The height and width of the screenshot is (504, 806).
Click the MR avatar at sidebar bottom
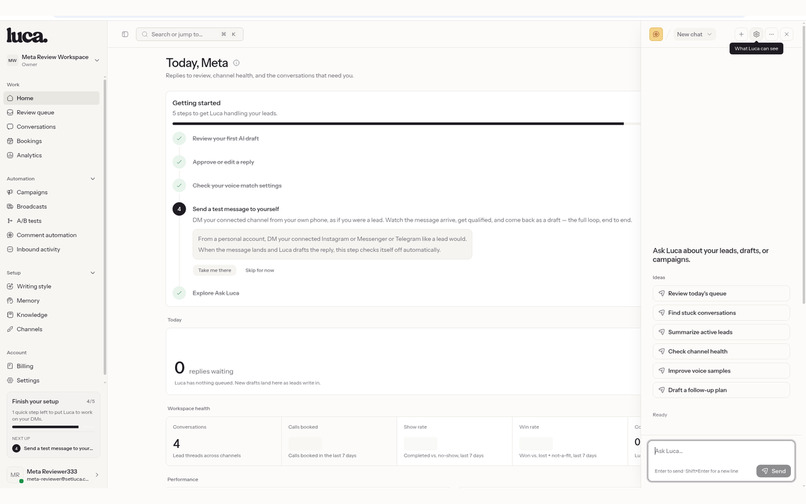tap(15, 475)
